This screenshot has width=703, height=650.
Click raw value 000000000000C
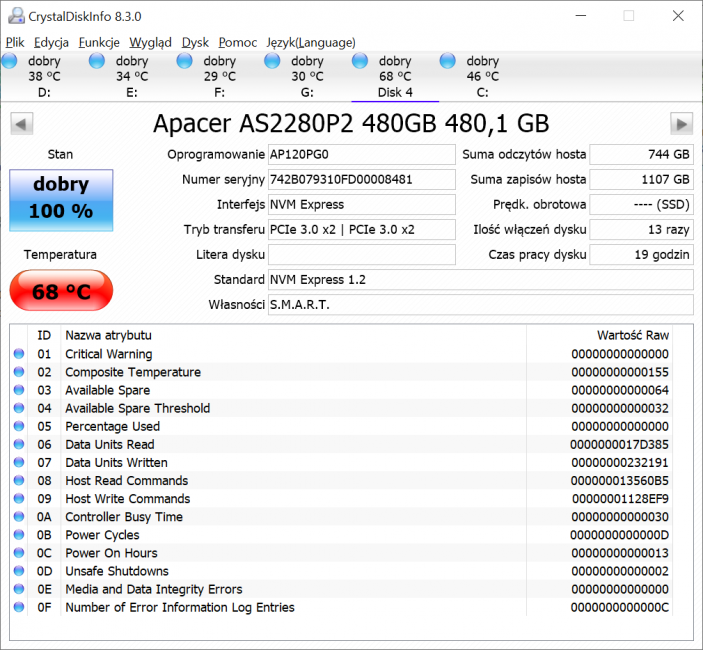point(619,607)
